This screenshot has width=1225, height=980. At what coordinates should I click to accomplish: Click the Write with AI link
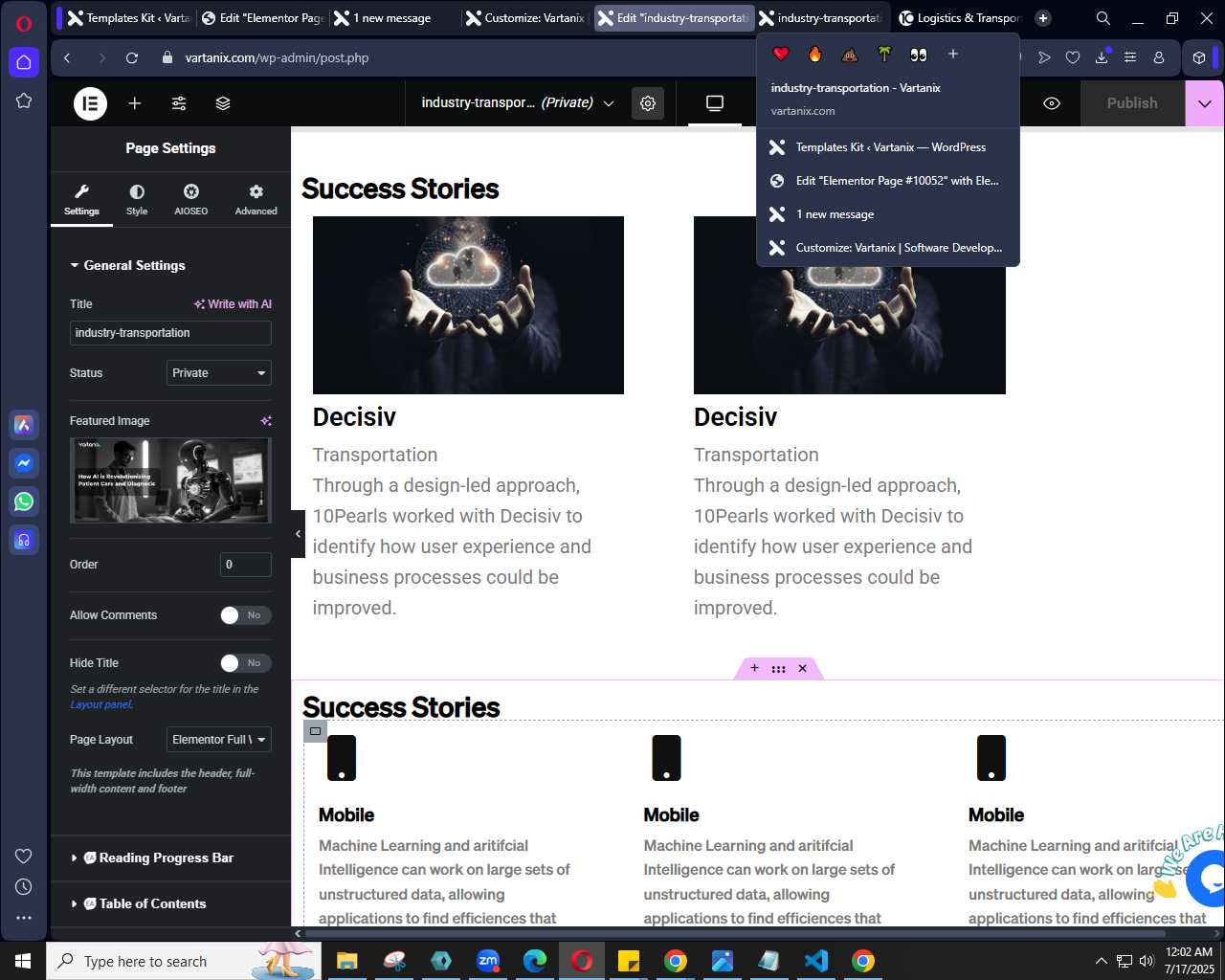(233, 304)
